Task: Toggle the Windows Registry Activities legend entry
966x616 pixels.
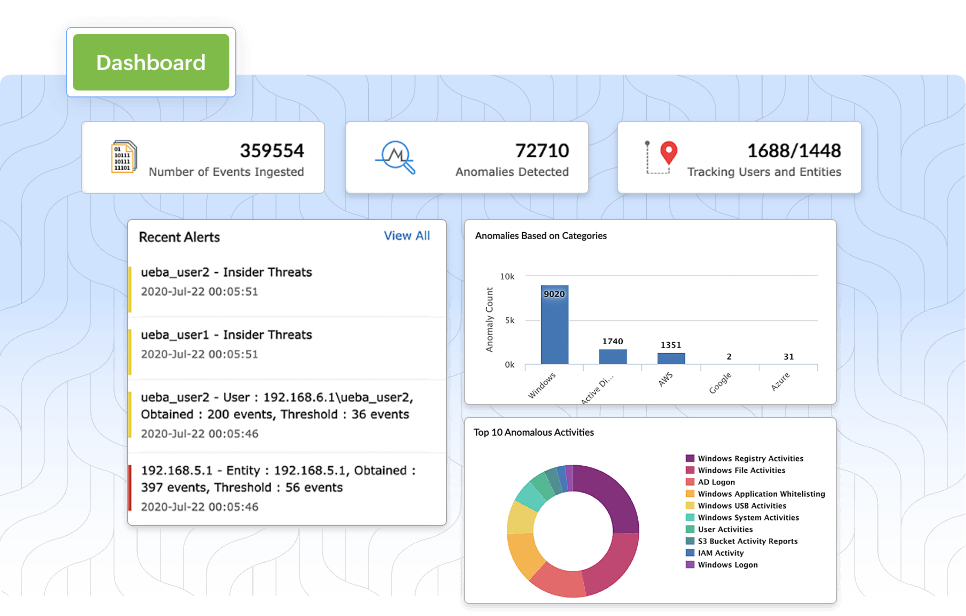Action: (x=752, y=458)
